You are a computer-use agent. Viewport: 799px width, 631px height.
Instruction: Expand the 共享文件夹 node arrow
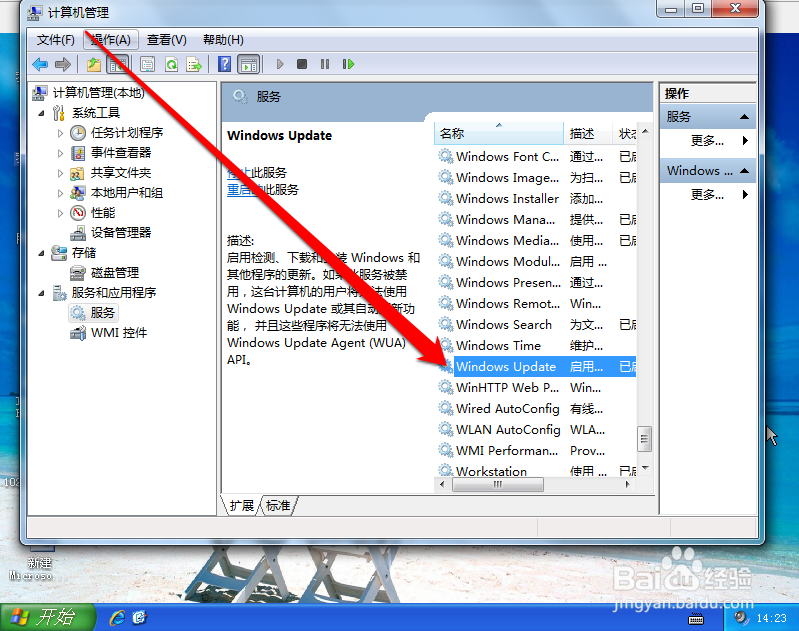pos(60,173)
